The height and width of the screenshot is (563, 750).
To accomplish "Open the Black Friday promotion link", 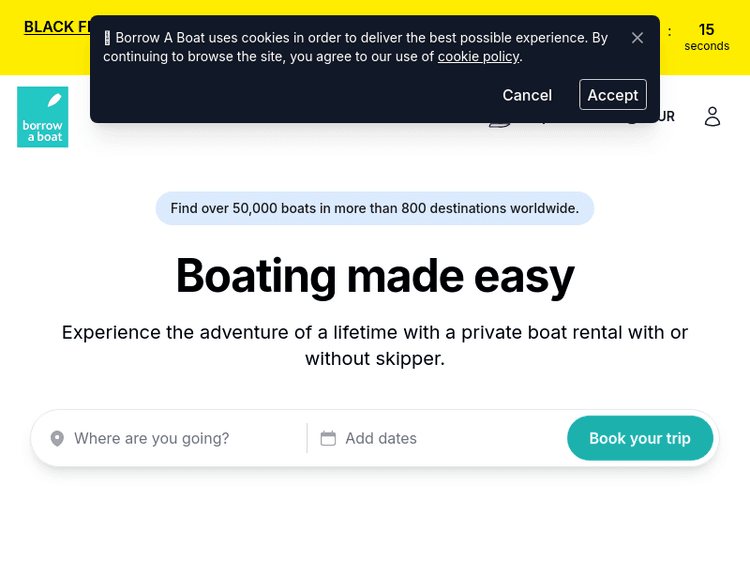I will (x=56, y=27).
